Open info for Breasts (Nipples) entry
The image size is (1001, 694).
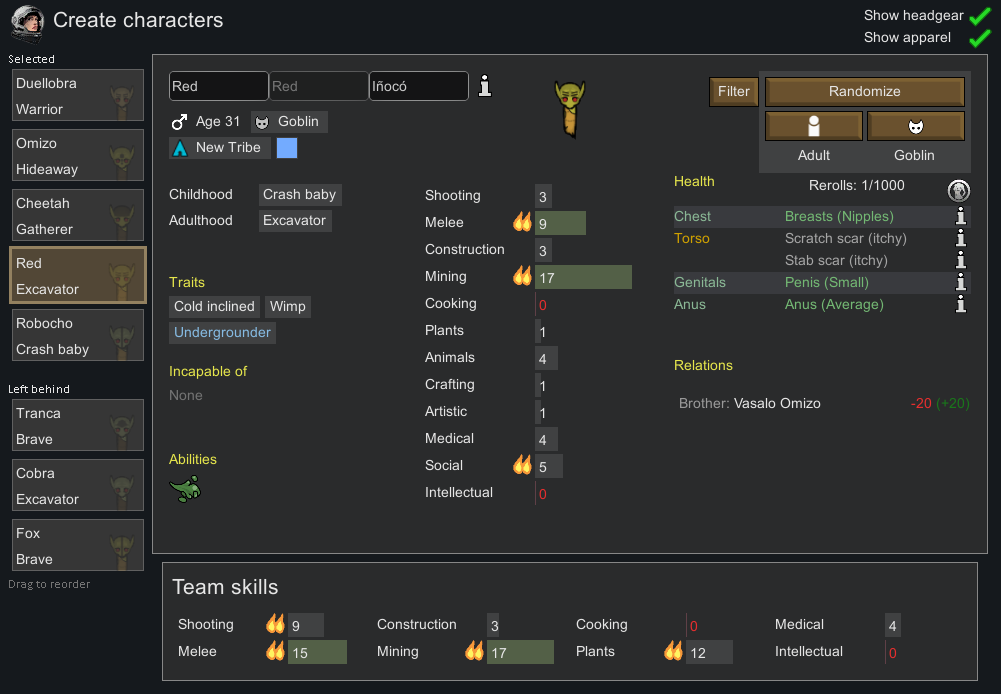coord(960,216)
